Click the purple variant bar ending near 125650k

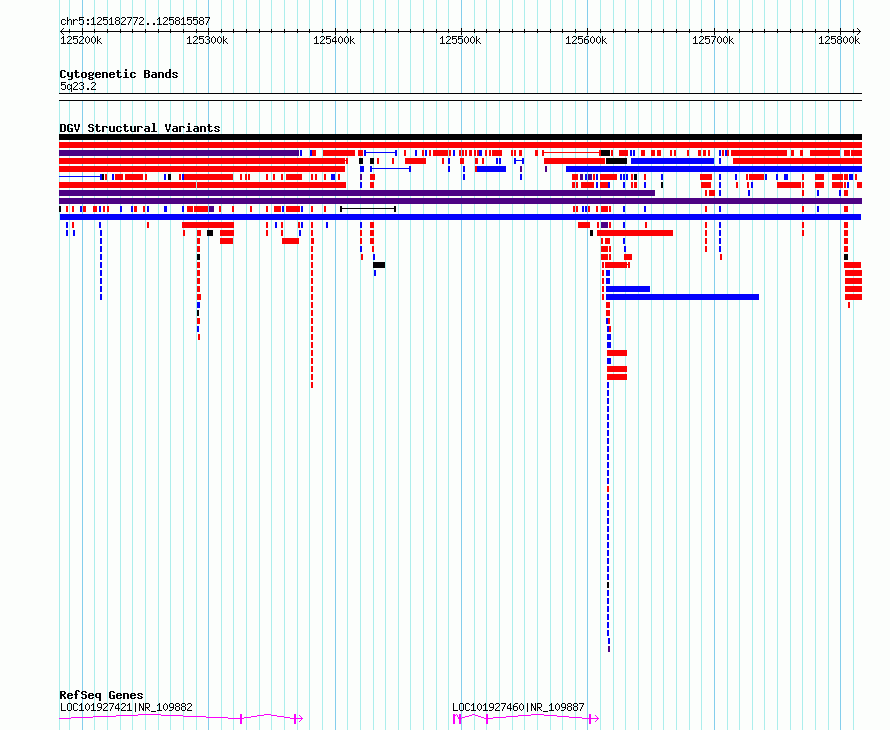coord(357,193)
